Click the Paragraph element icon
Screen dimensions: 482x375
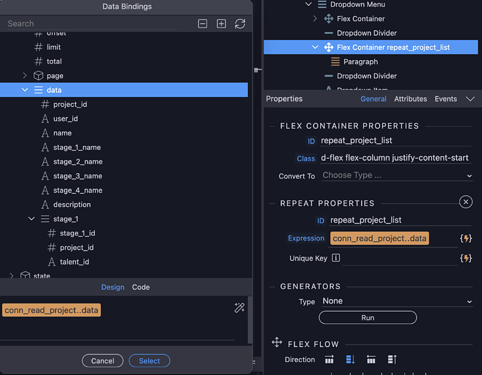point(335,62)
